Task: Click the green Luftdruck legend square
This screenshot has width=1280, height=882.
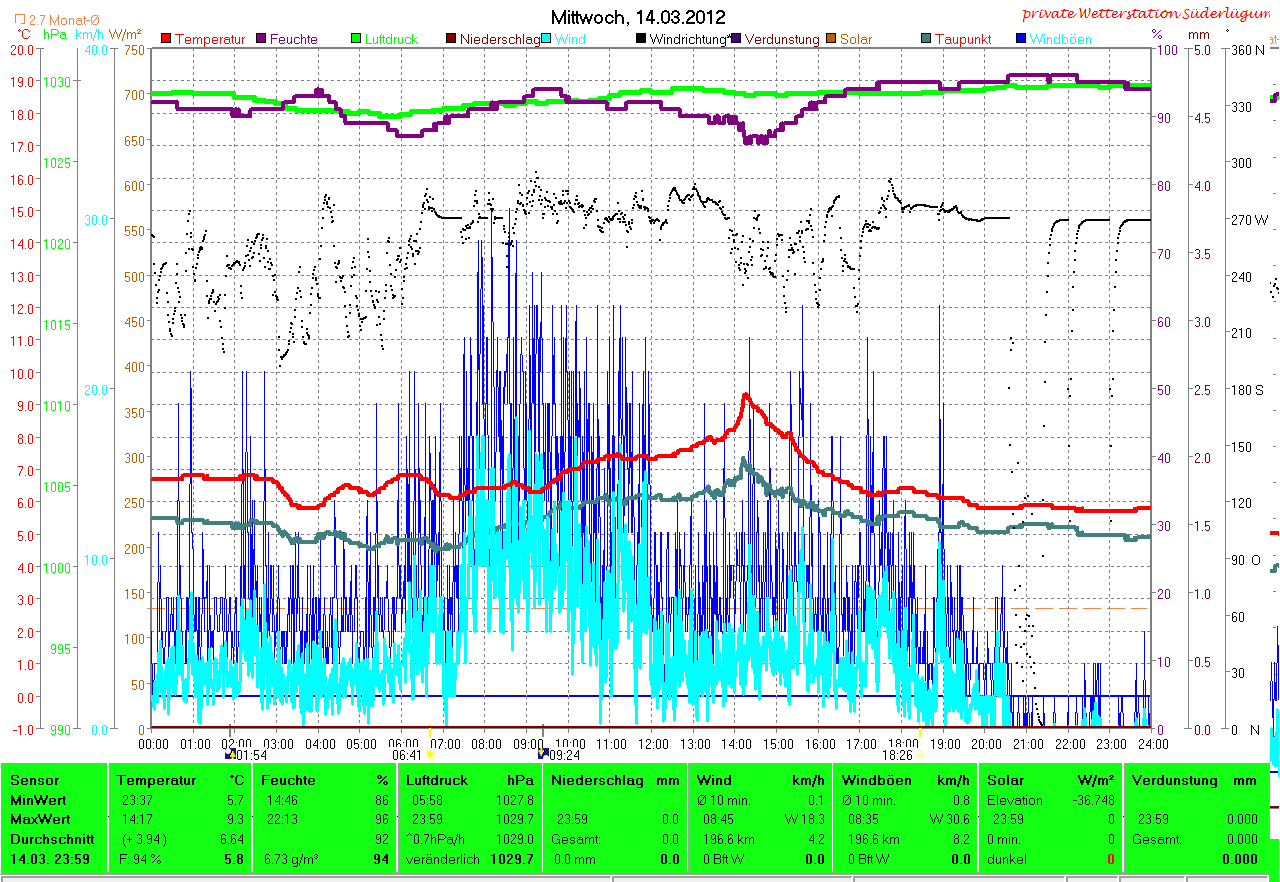Action: coord(357,39)
